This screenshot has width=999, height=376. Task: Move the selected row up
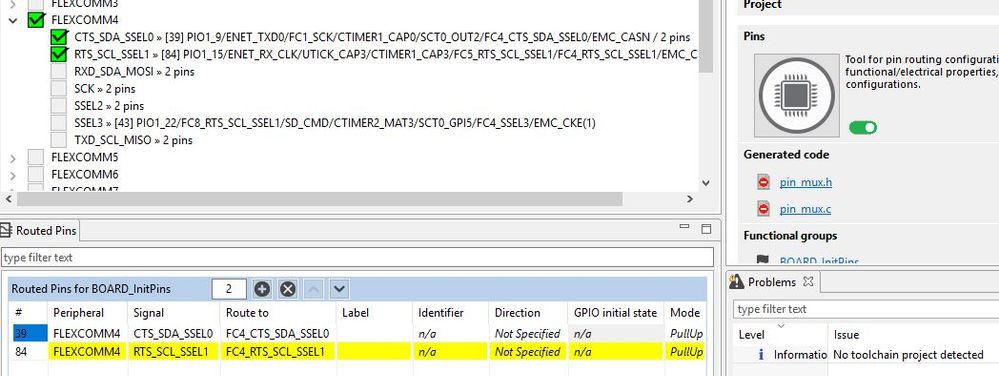click(x=313, y=289)
